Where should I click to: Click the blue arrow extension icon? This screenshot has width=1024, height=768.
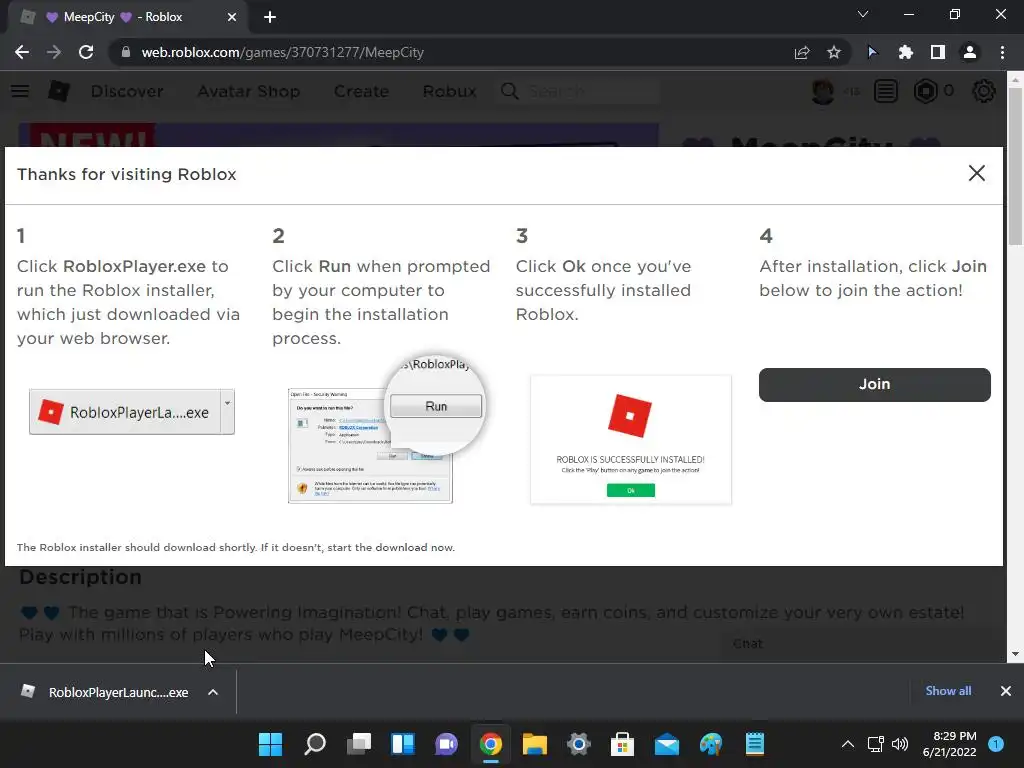pos(872,52)
